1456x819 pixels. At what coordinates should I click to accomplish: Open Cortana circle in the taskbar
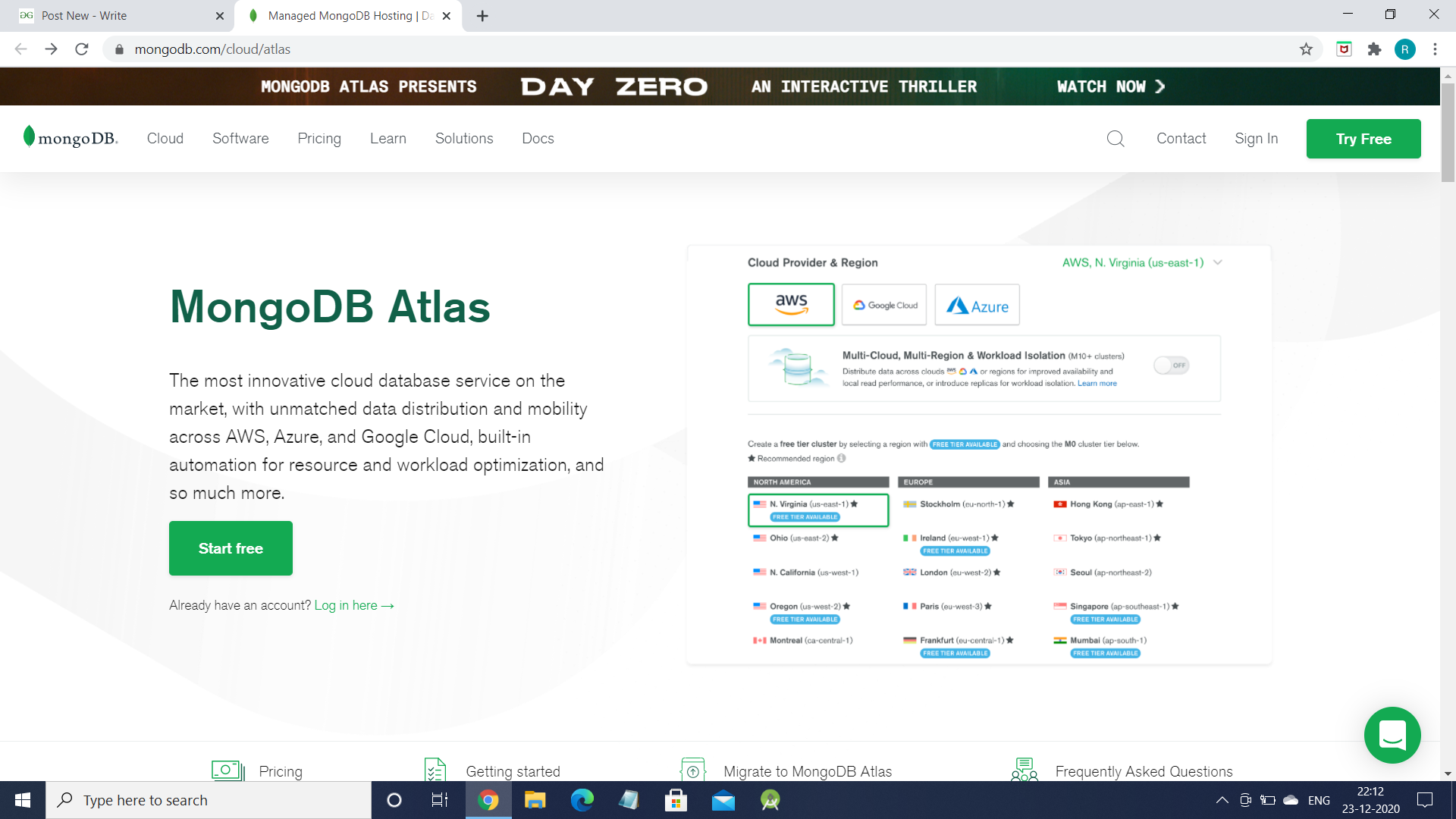(x=394, y=800)
